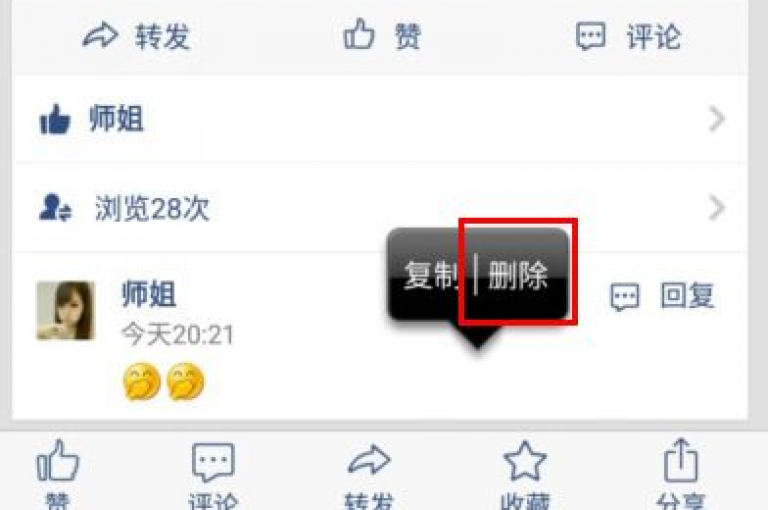Tap the 收藏 star in bottom bar
The image size is (768, 510).
pos(525,461)
